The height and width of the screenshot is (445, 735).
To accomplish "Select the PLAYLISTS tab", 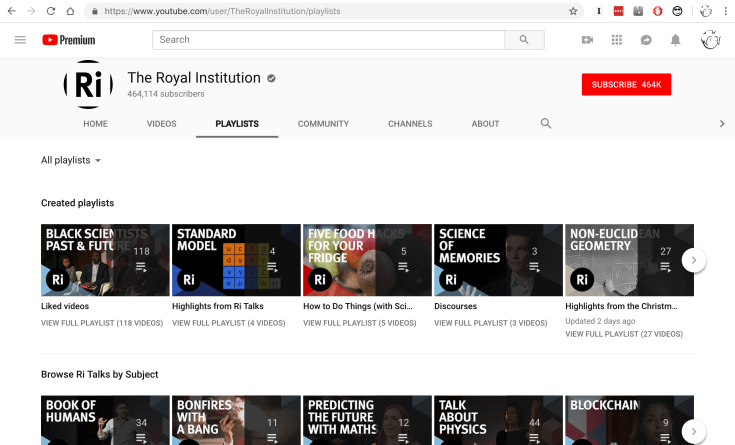I will 237,124.
